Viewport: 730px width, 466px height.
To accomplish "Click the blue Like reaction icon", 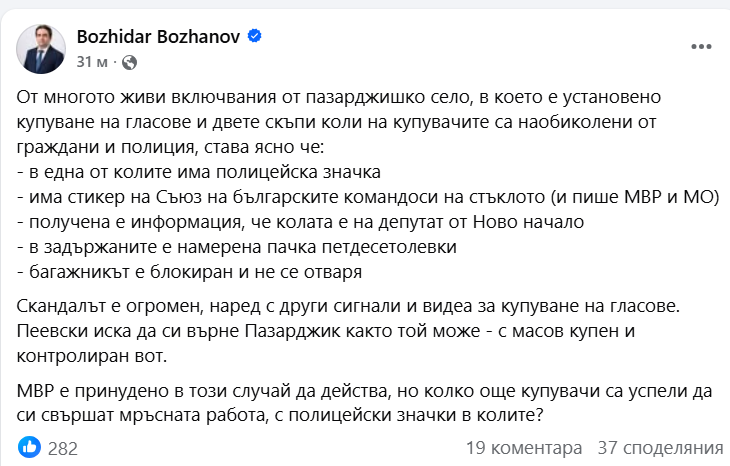I will click(28, 448).
